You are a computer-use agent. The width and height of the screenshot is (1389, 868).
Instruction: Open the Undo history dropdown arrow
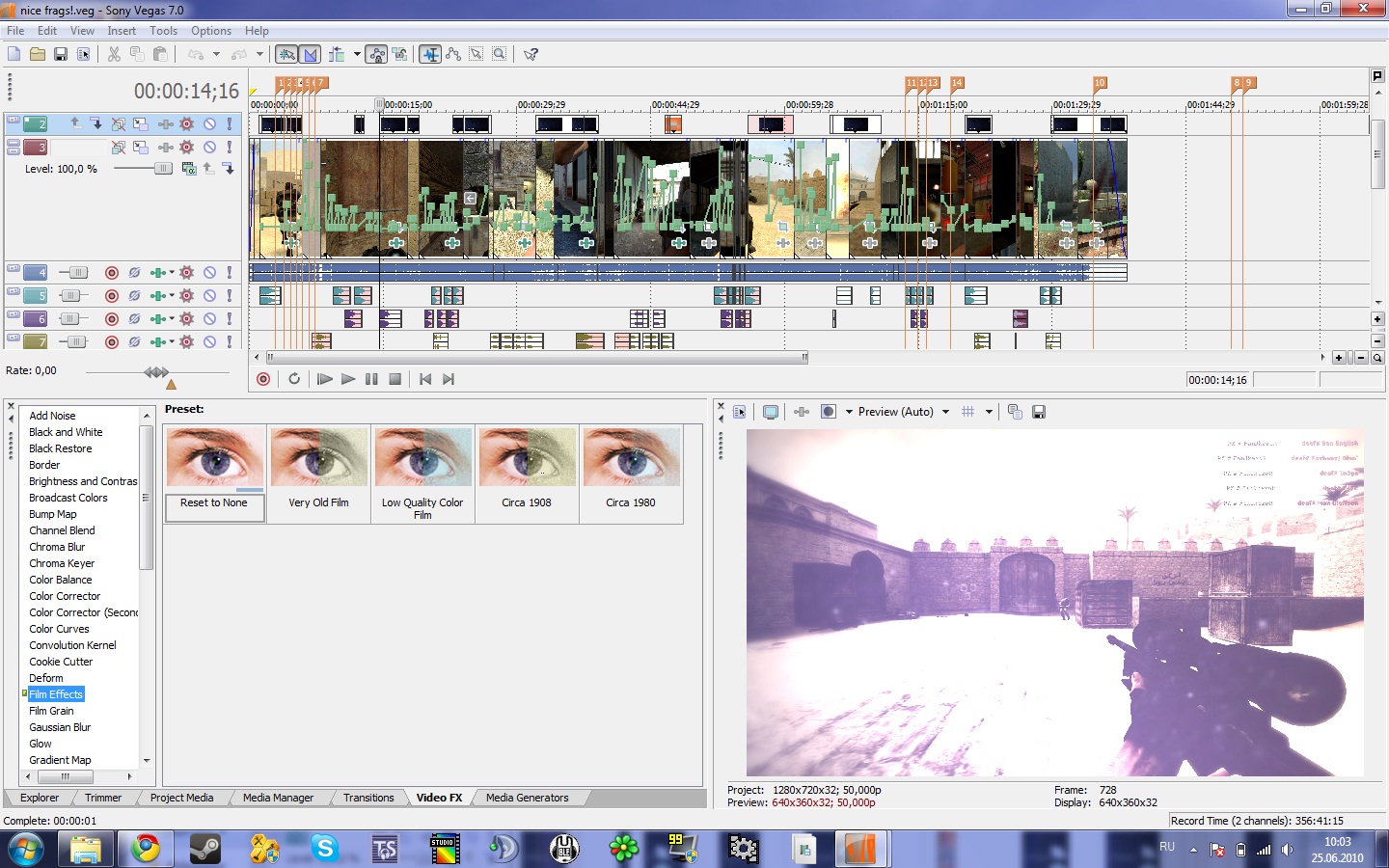point(216,54)
